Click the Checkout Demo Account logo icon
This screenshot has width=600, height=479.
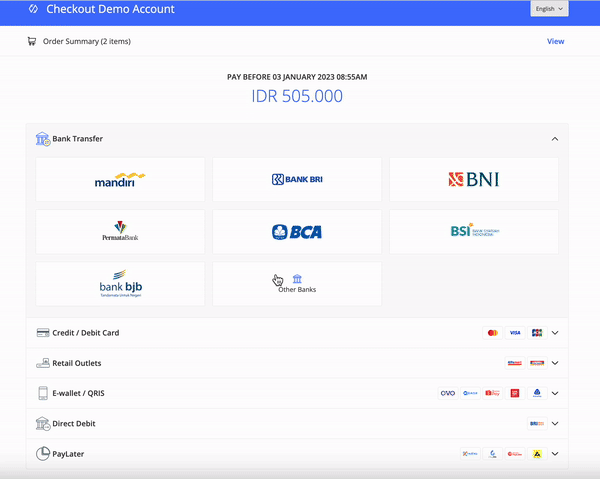click(33, 9)
